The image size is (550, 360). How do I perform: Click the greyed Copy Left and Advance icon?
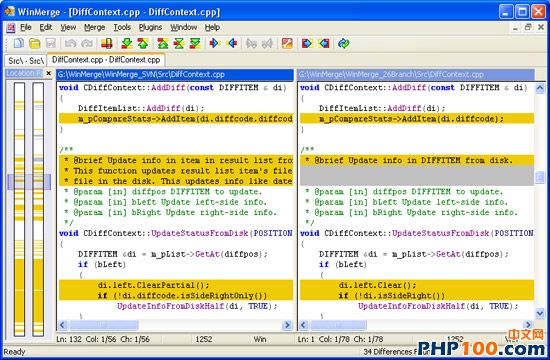267,44
